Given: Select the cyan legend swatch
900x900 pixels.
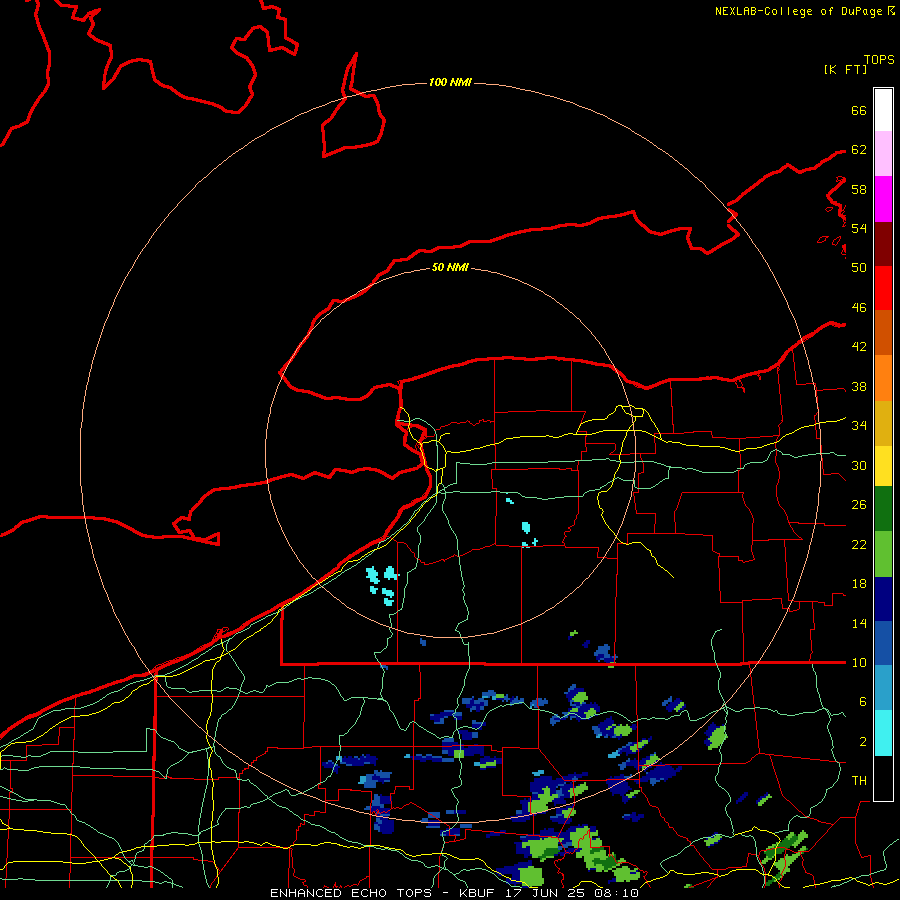Looking at the screenshot, I should [883, 733].
